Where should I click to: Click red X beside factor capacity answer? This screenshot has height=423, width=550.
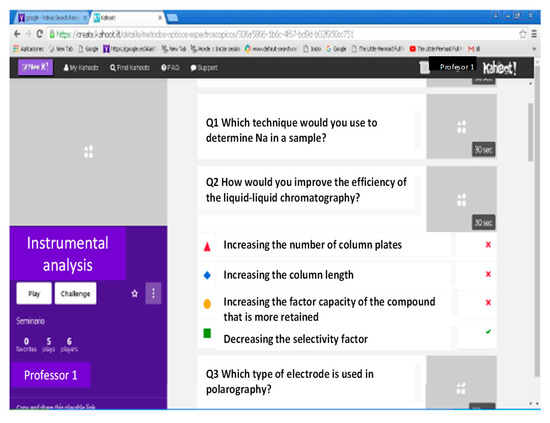[488, 302]
